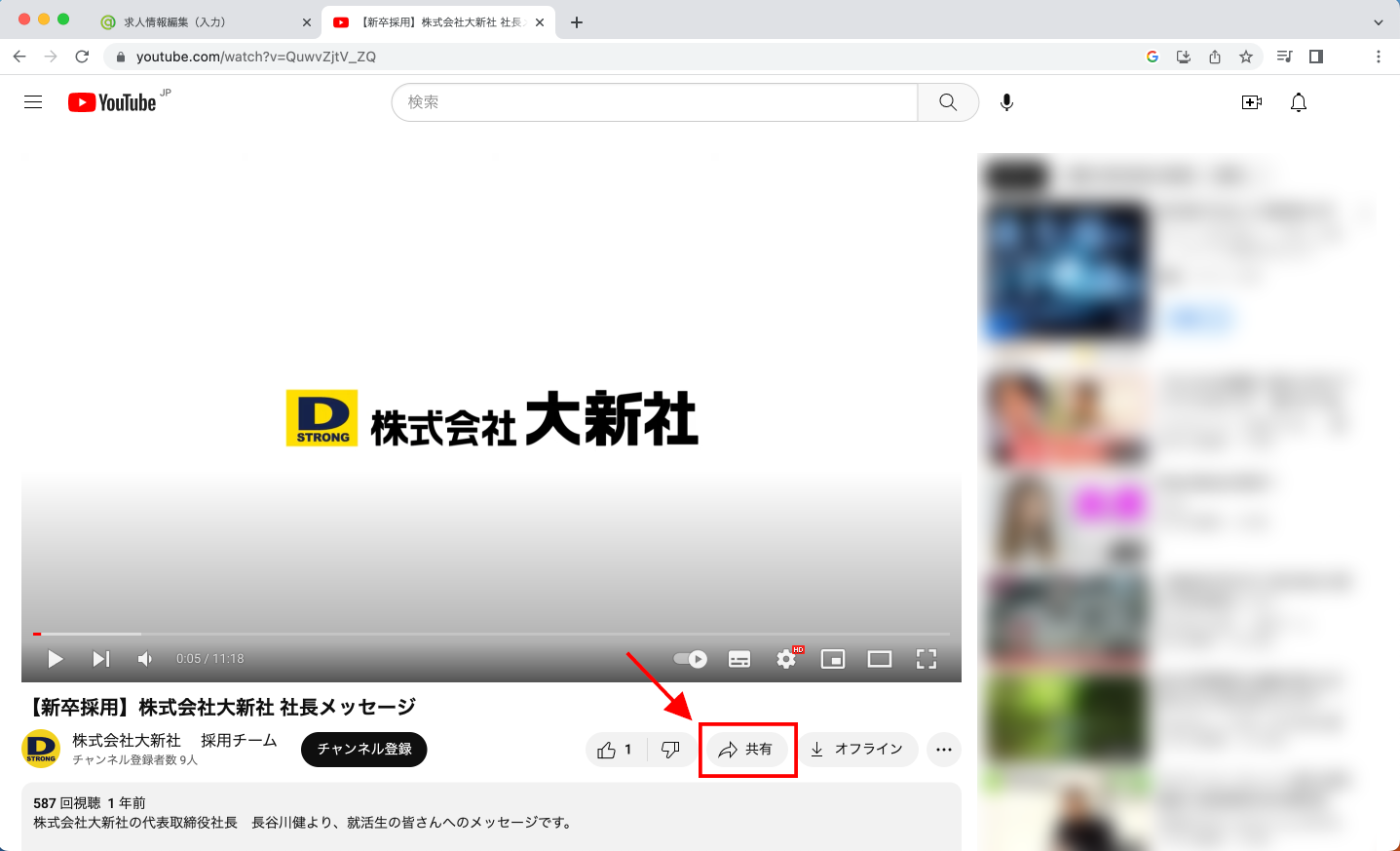Mute the video volume speaker icon

(x=145, y=659)
